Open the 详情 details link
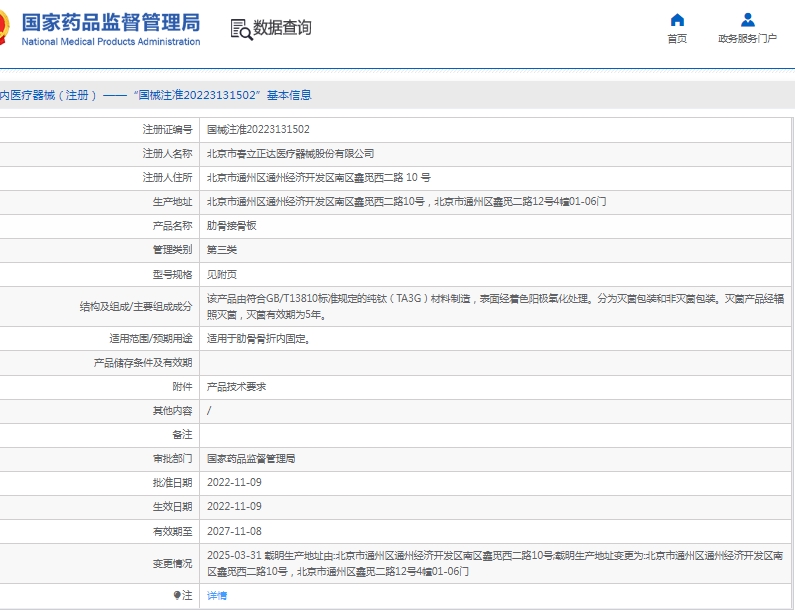Screen dimensions: 795x616 [217, 595]
